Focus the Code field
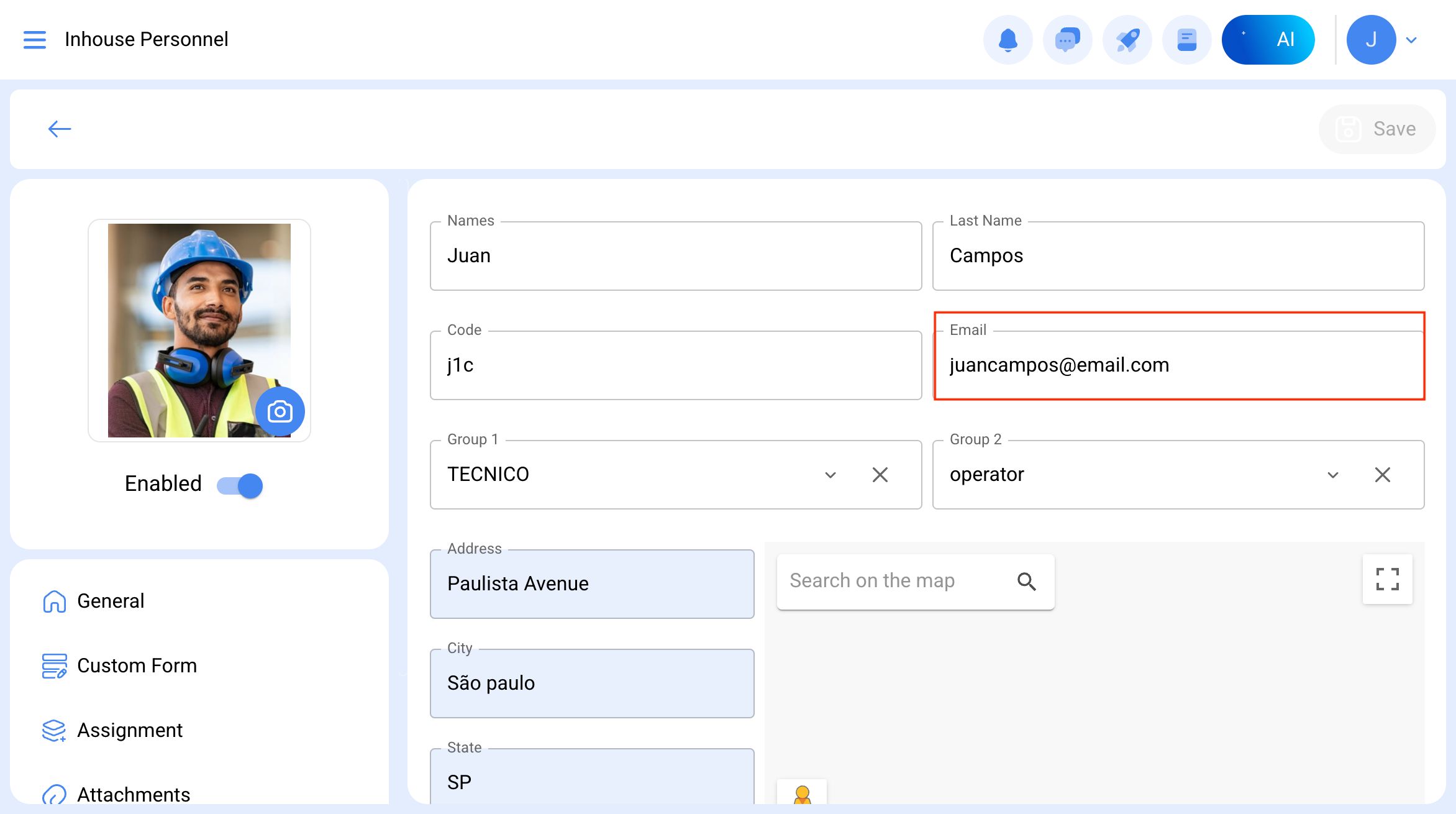Viewport: 1456px width, 814px height. (676, 365)
